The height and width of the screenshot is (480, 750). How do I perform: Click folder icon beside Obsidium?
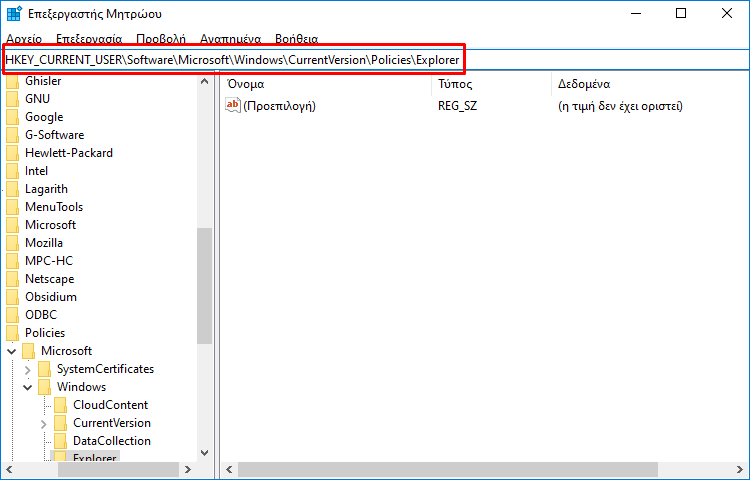coord(12,297)
